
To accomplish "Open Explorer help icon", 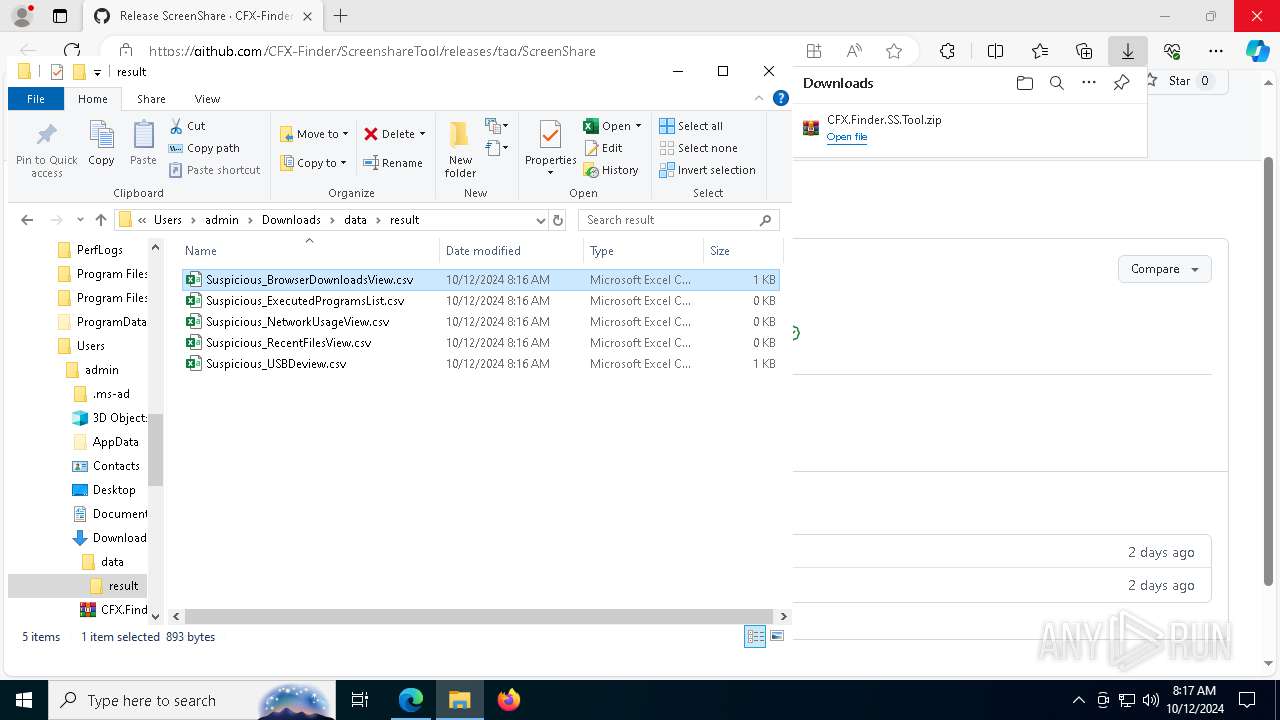I will pyautogui.click(x=781, y=98).
